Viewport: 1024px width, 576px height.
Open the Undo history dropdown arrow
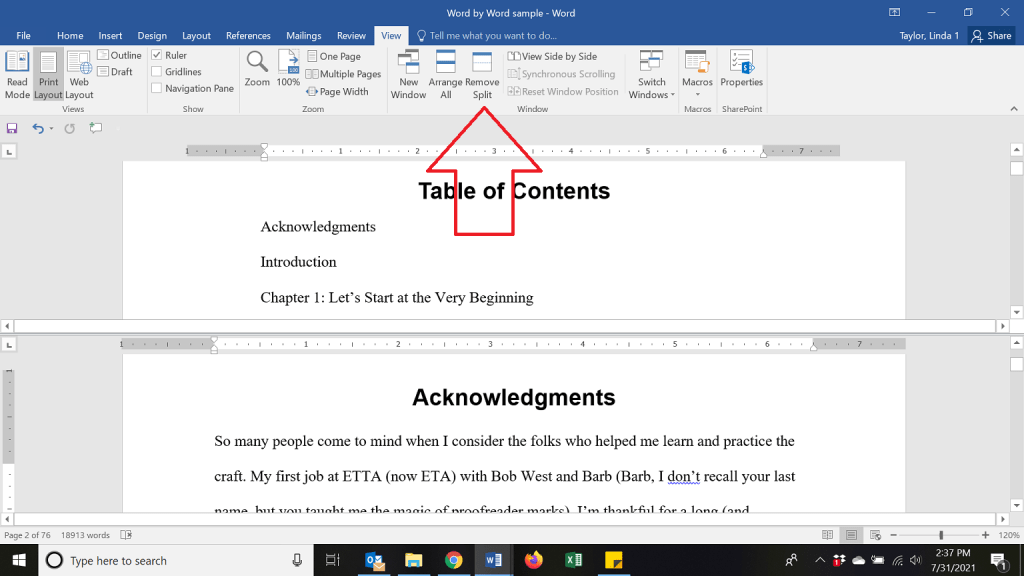pyautogui.click(x=51, y=128)
